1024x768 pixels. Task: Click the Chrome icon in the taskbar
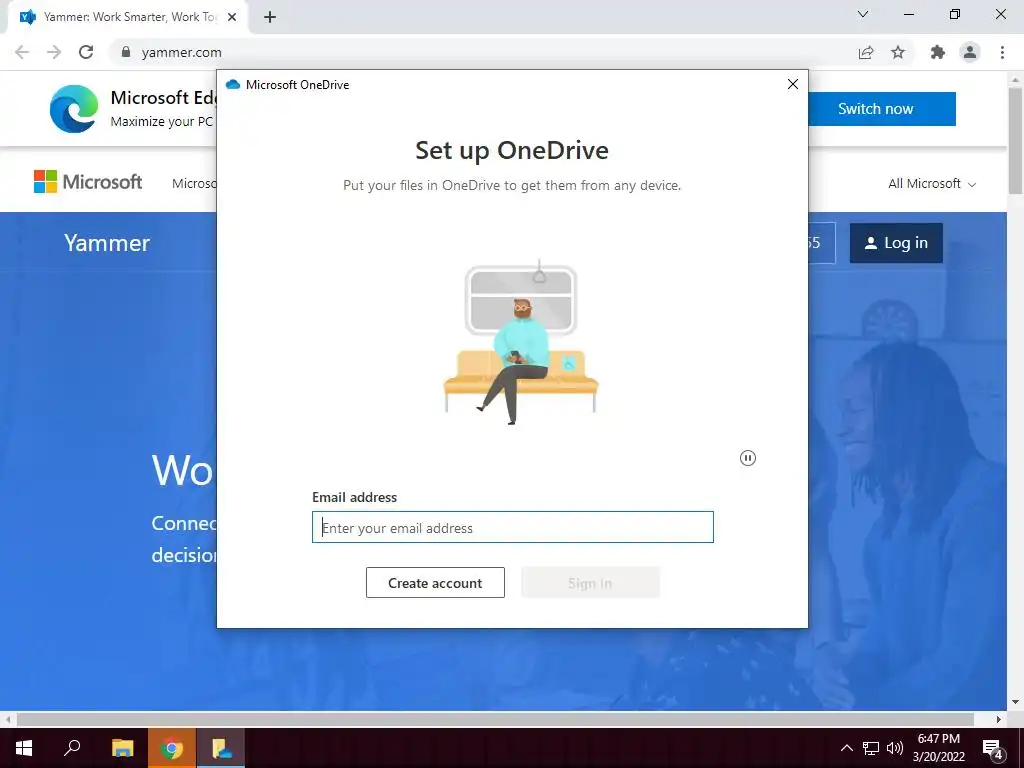click(x=172, y=748)
